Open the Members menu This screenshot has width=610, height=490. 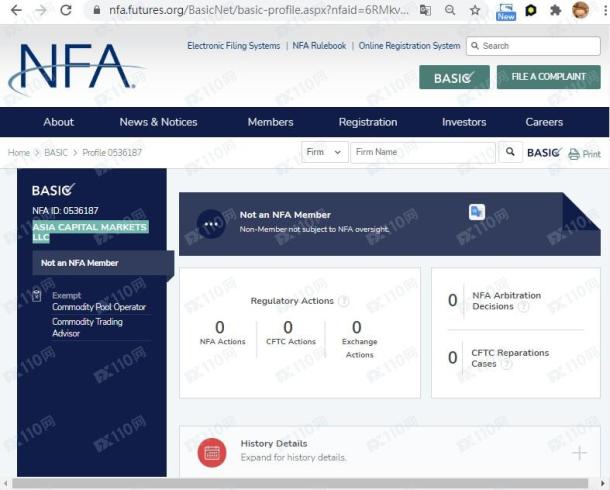(x=270, y=122)
